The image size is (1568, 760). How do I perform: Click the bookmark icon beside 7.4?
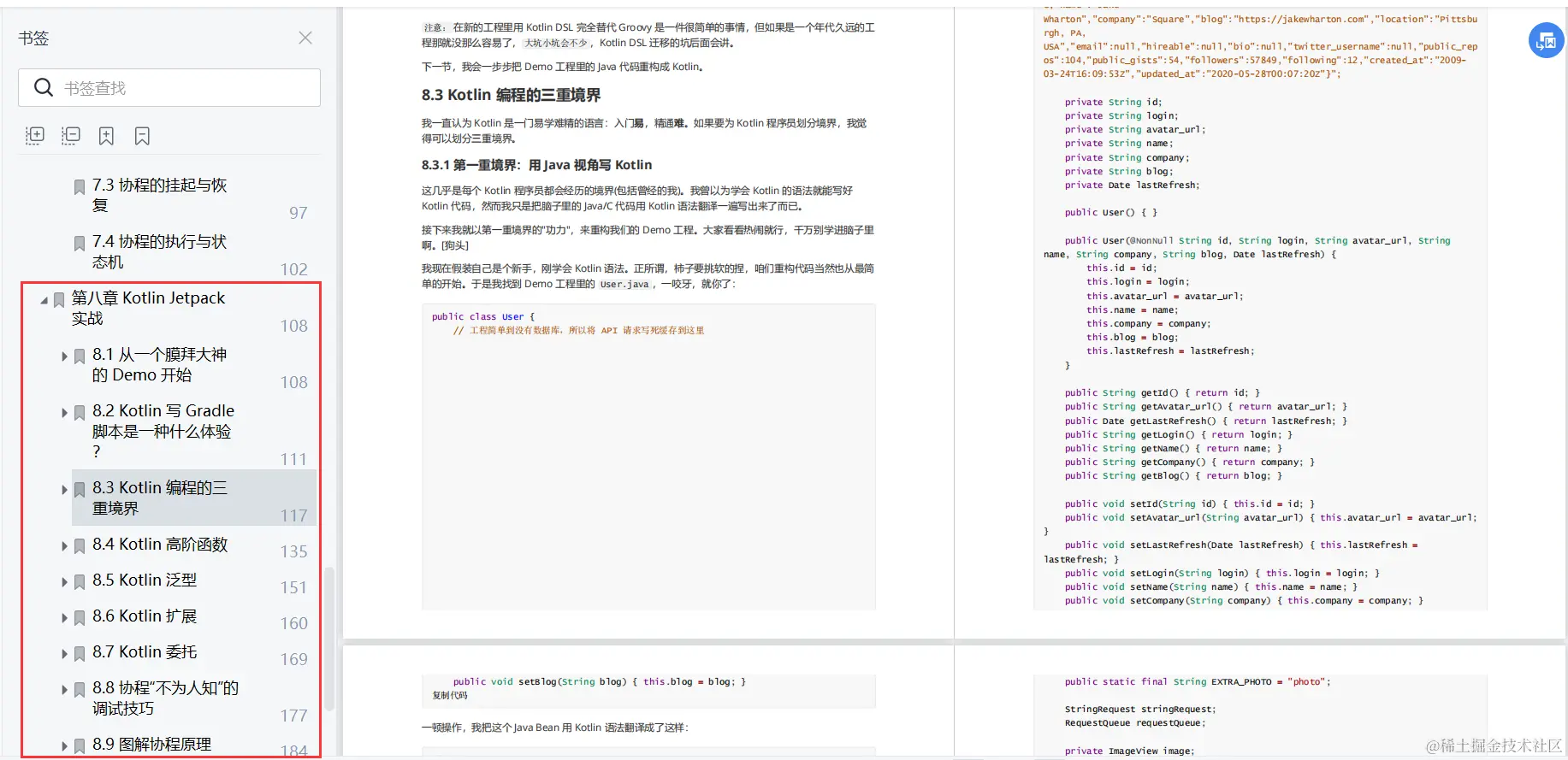pyautogui.click(x=80, y=243)
